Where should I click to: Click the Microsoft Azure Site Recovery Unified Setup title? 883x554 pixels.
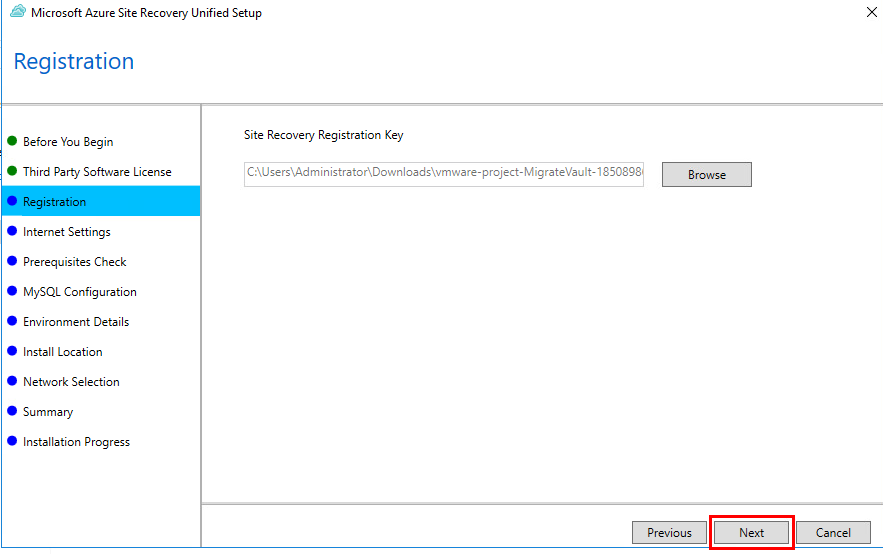point(146,12)
